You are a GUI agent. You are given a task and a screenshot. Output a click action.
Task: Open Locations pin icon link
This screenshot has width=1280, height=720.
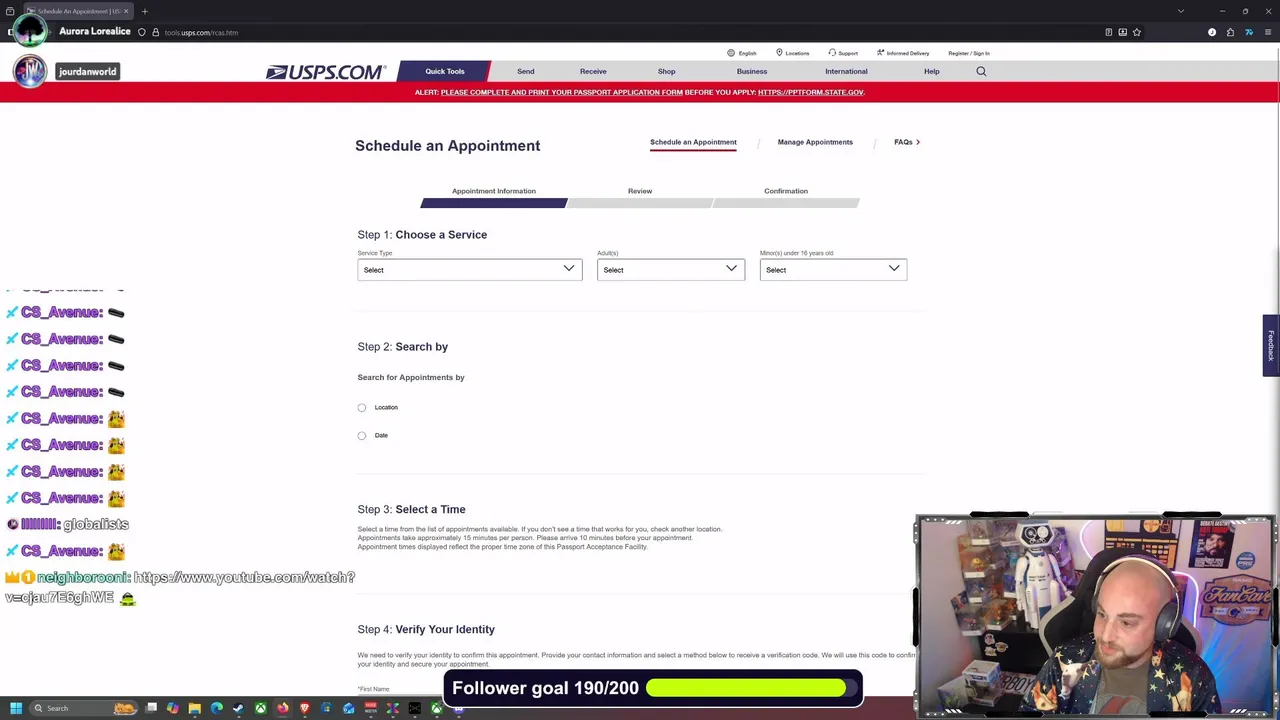pyautogui.click(x=779, y=53)
